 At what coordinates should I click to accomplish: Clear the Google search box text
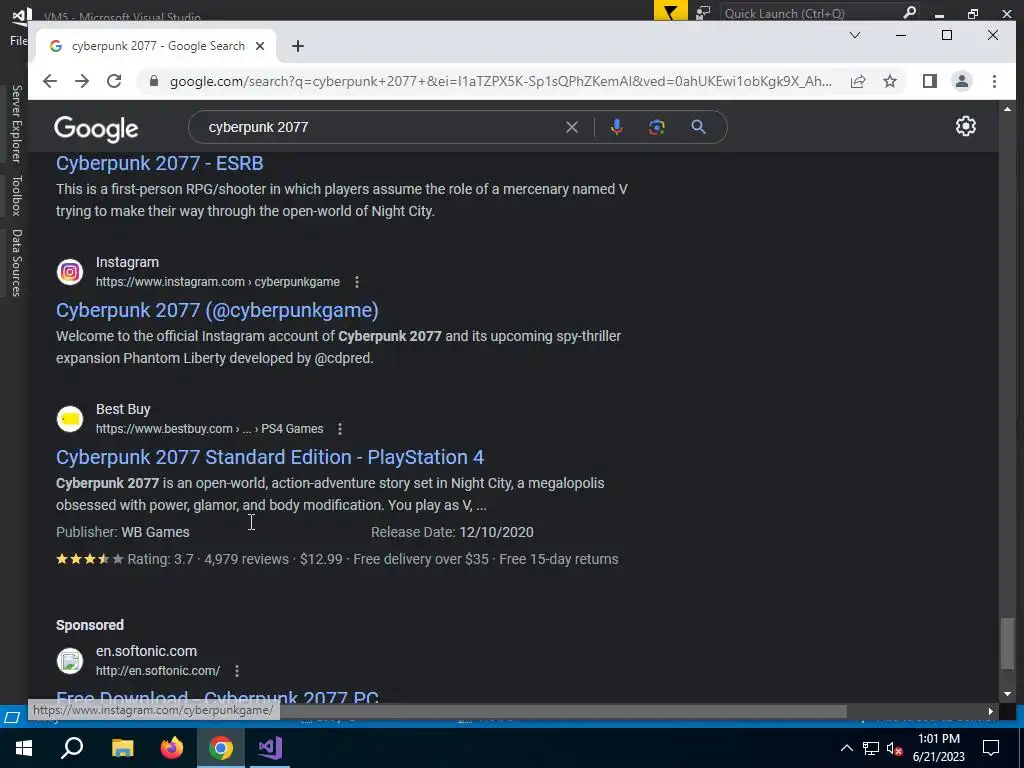click(572, 127)
